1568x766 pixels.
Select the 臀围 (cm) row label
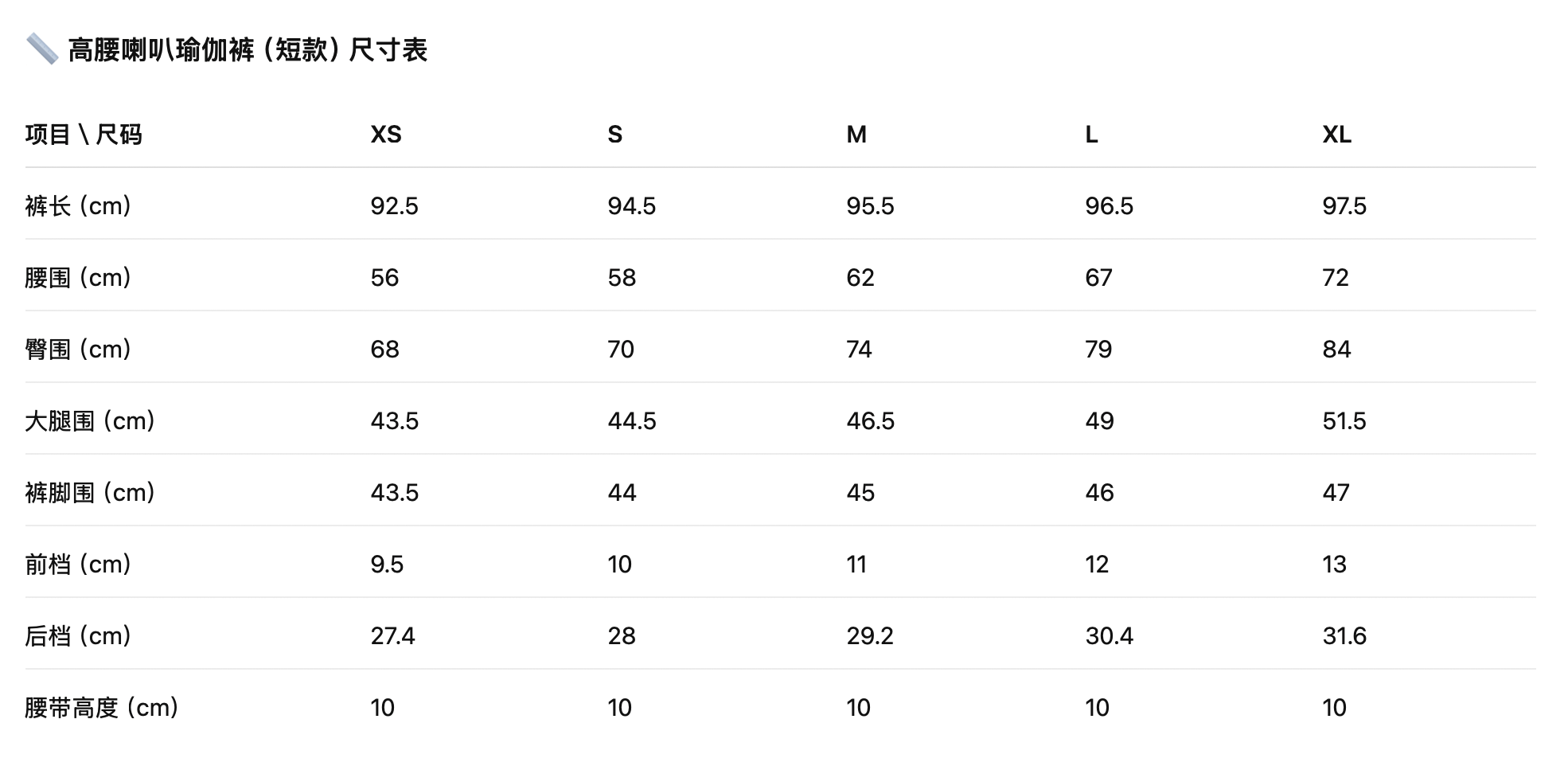tap(78, 350)
